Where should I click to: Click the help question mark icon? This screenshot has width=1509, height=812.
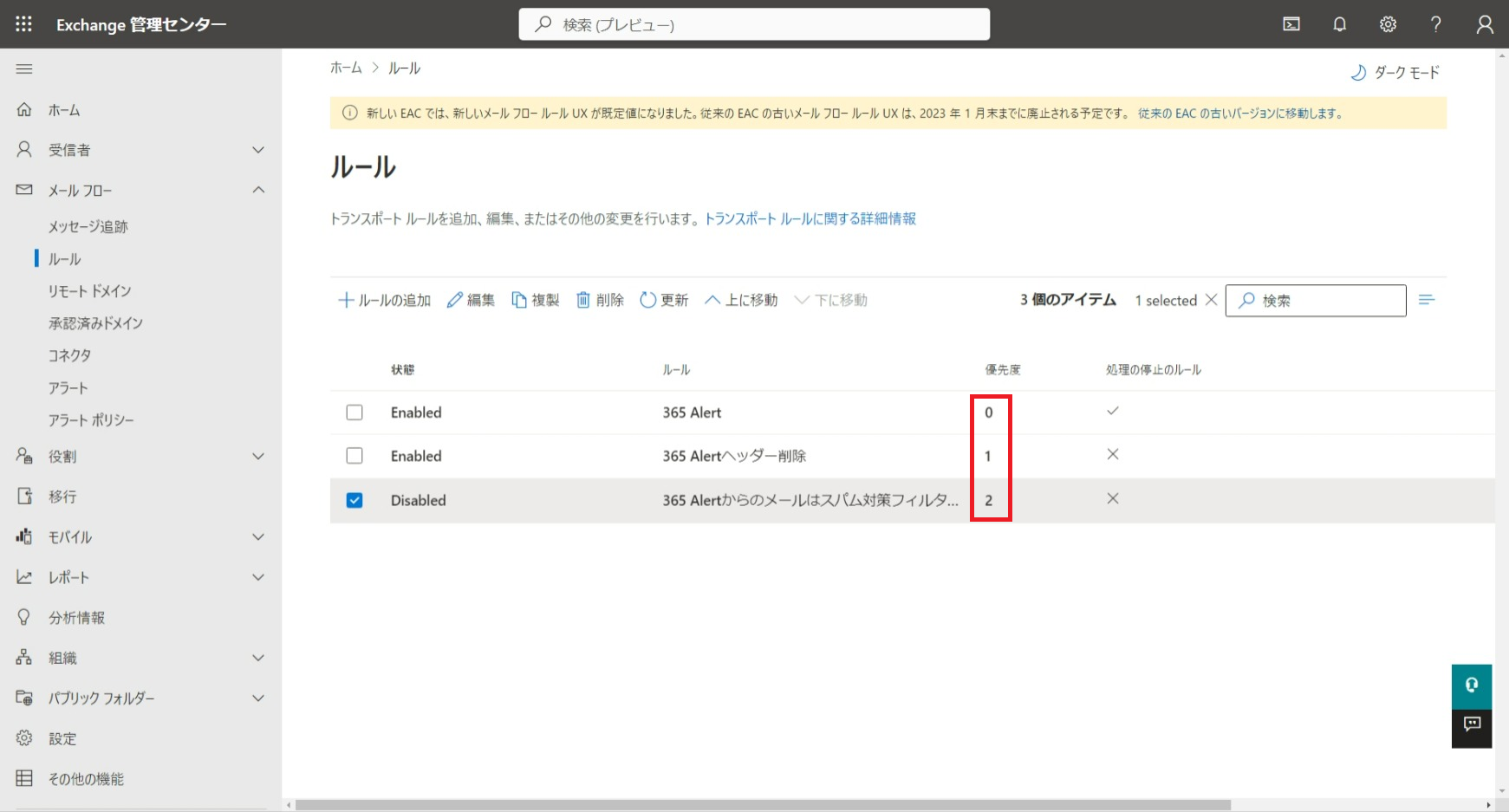[x=1436, y=24]
